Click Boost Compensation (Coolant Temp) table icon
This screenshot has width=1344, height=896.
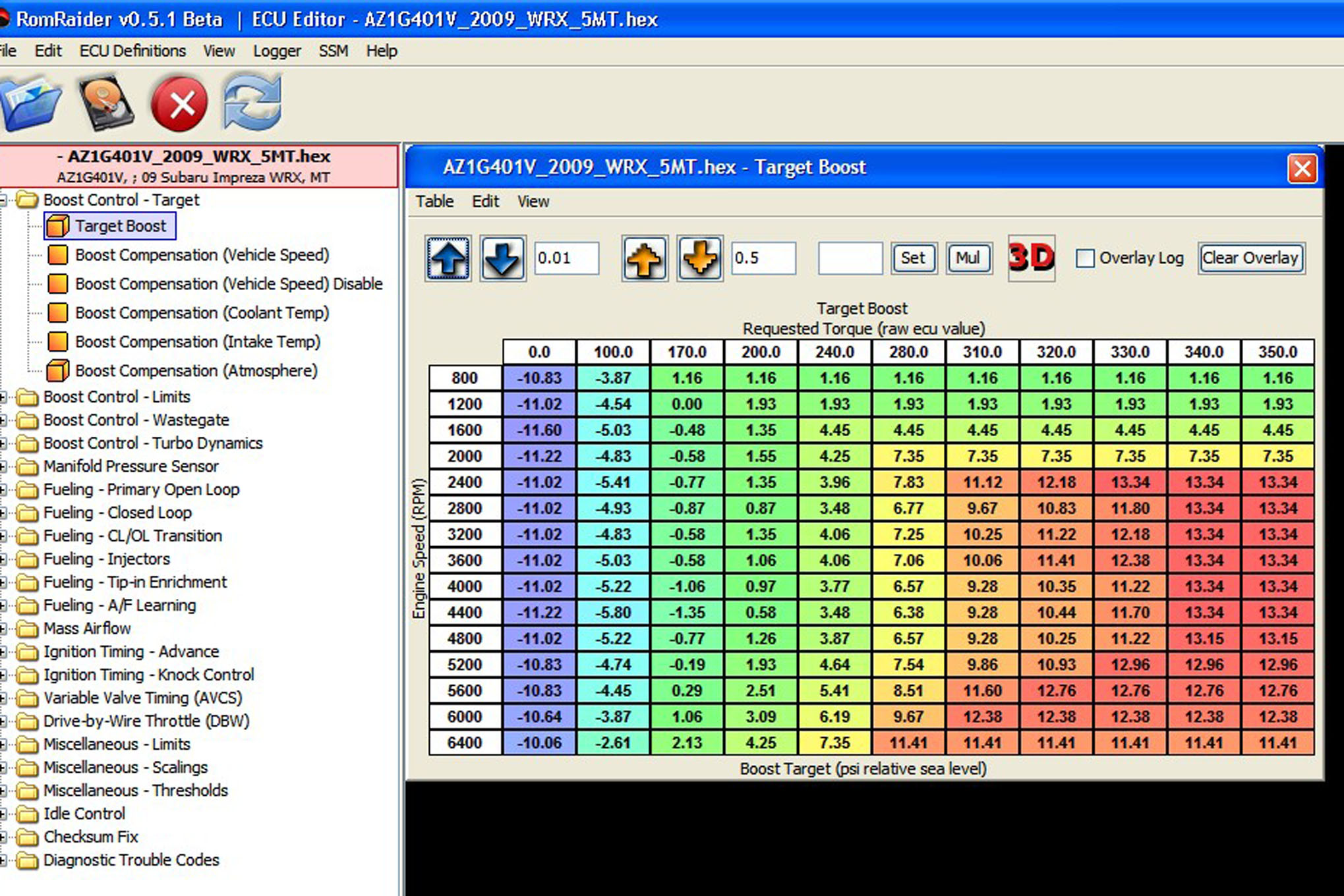point(57,313)
